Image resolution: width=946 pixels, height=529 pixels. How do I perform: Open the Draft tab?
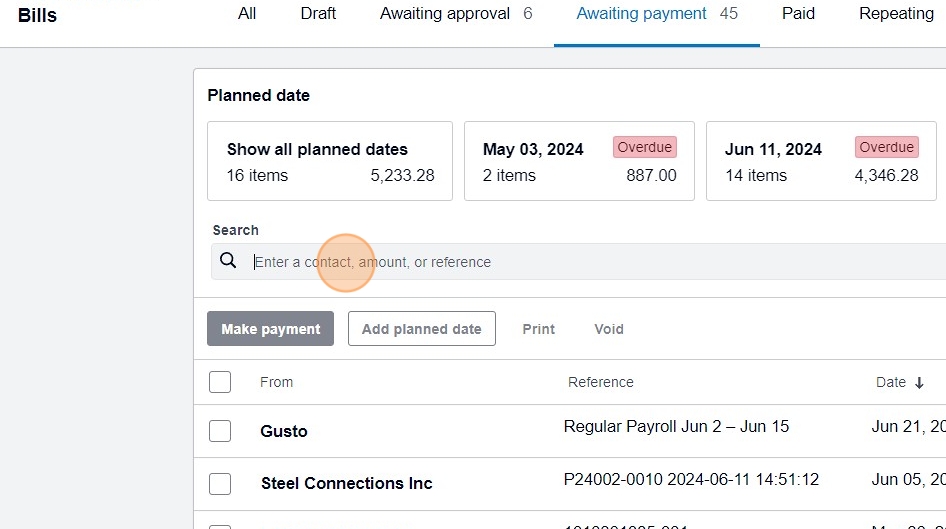coord(318,14)
